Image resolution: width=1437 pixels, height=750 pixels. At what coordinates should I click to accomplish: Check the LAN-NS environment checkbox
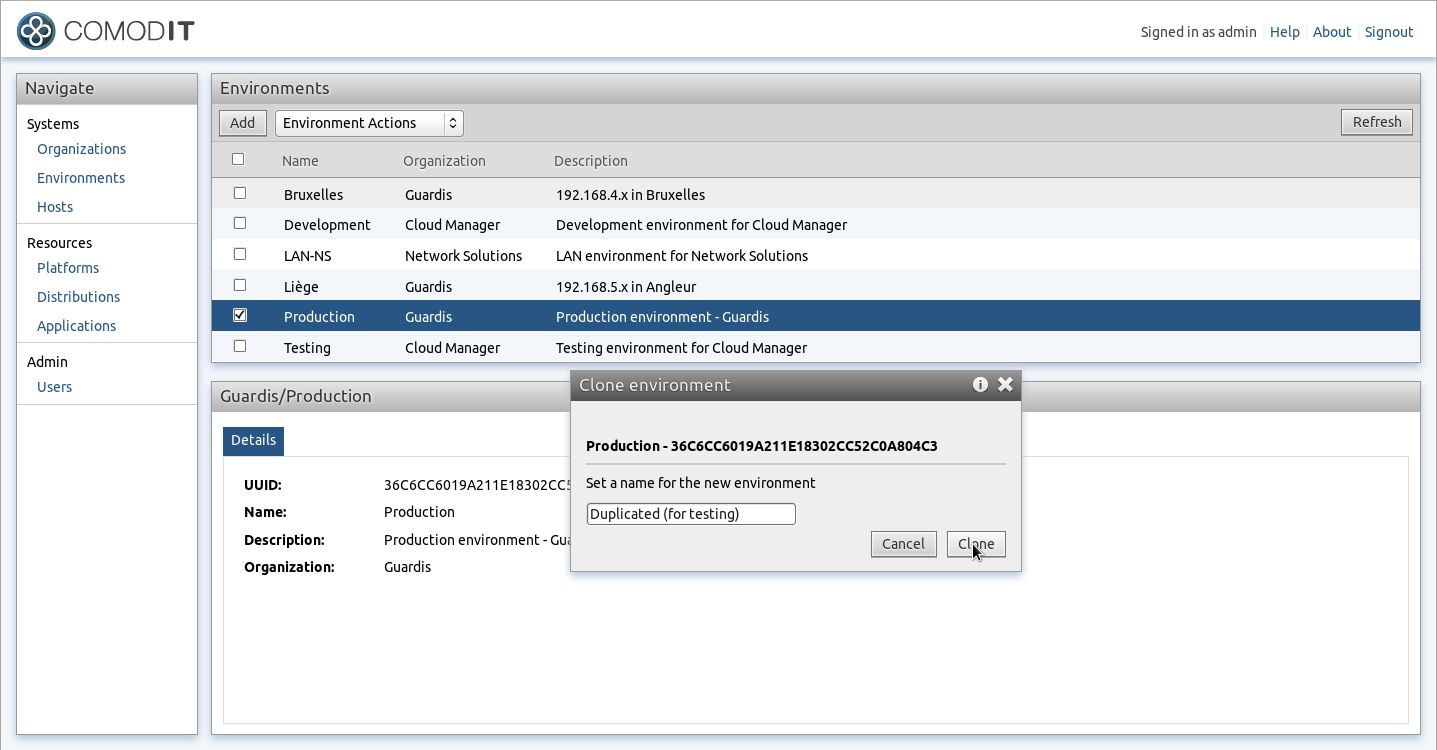[x=239, y=254]
